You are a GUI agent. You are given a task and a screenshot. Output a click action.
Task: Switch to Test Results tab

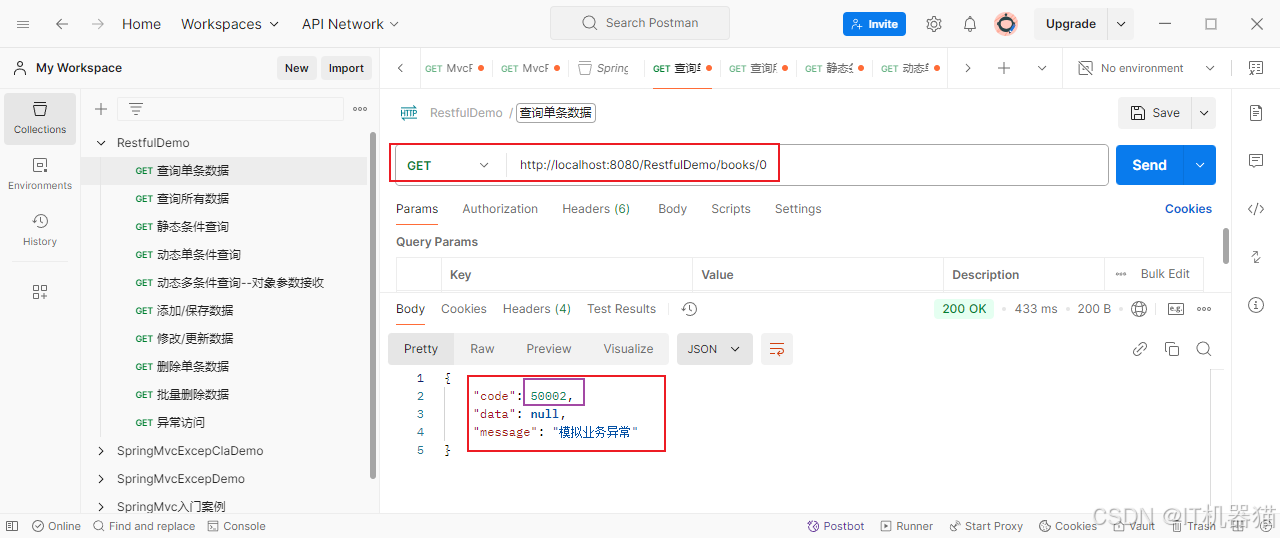point(622,309)
